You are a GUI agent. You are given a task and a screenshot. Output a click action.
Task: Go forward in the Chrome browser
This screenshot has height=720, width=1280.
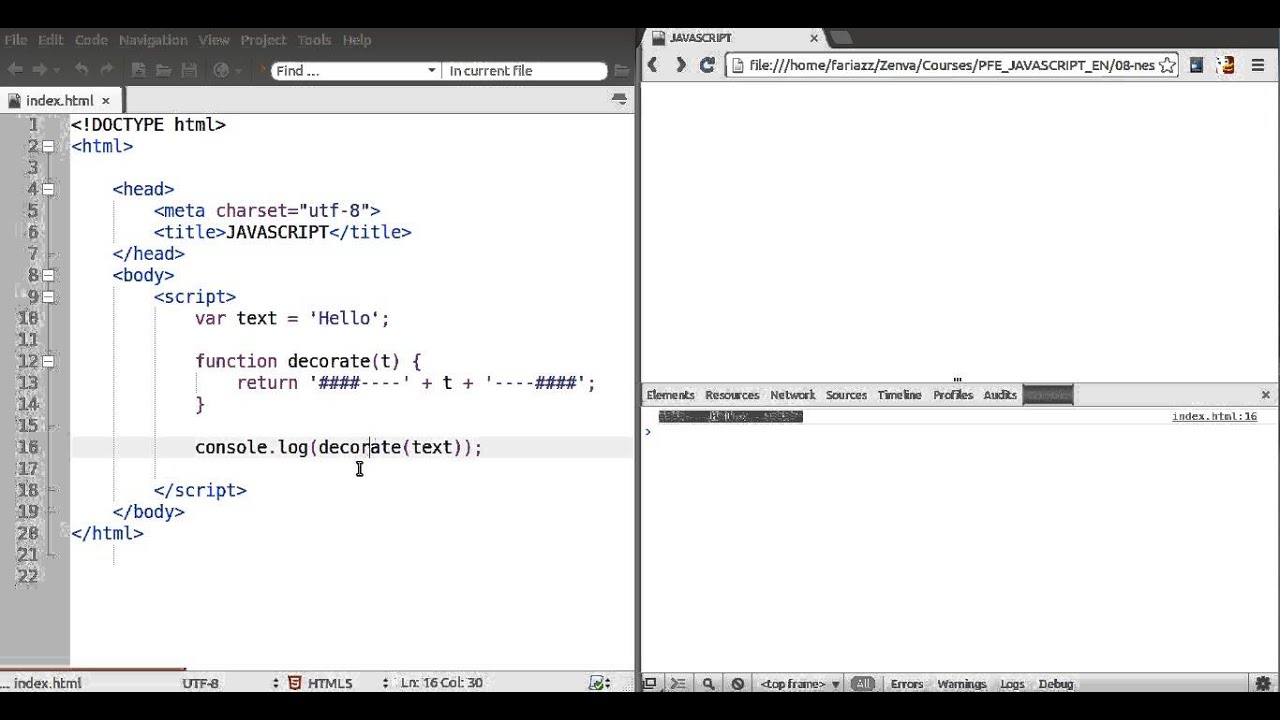click(680, 65)
